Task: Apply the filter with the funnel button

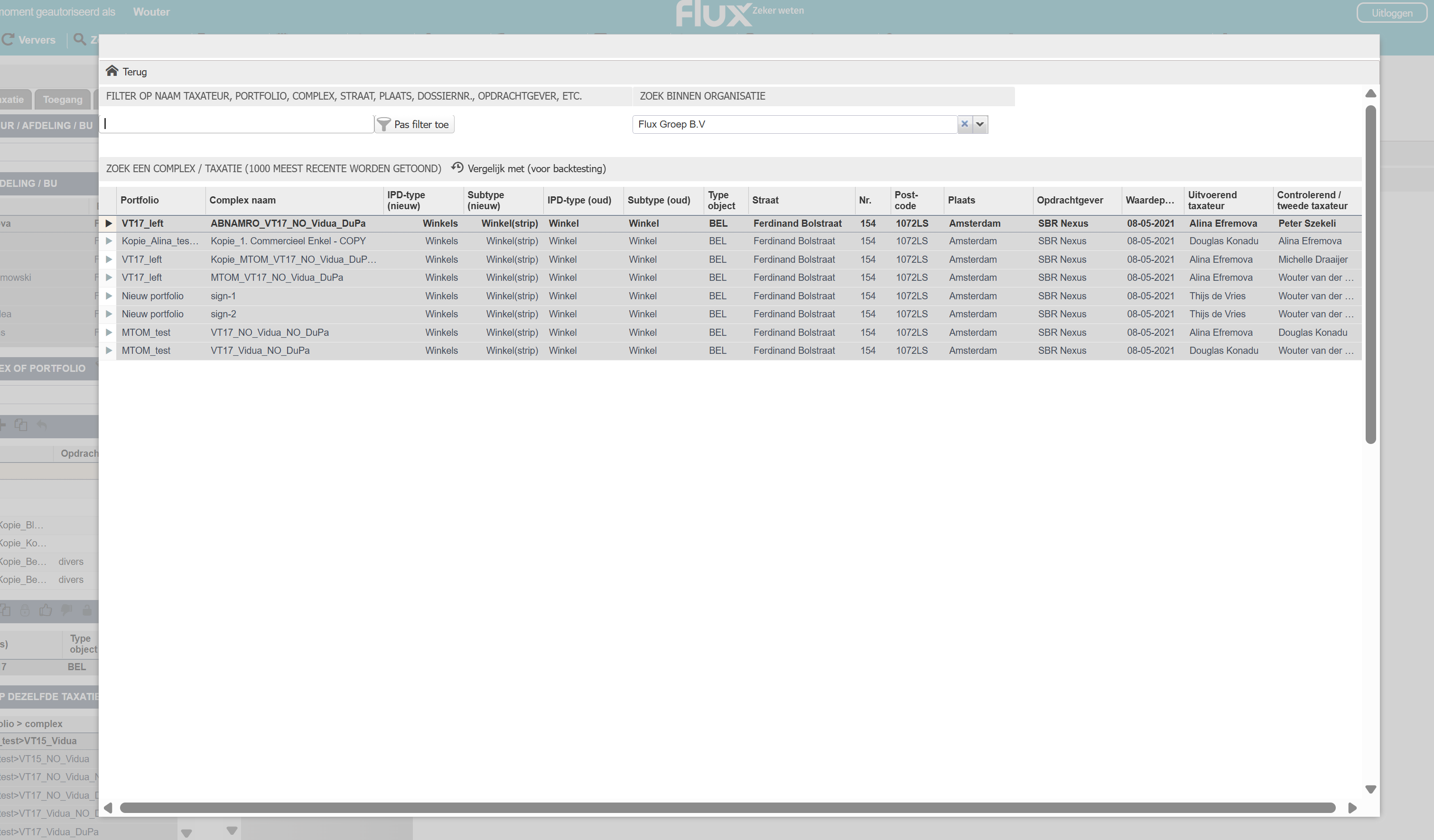Action: [414, 125]
